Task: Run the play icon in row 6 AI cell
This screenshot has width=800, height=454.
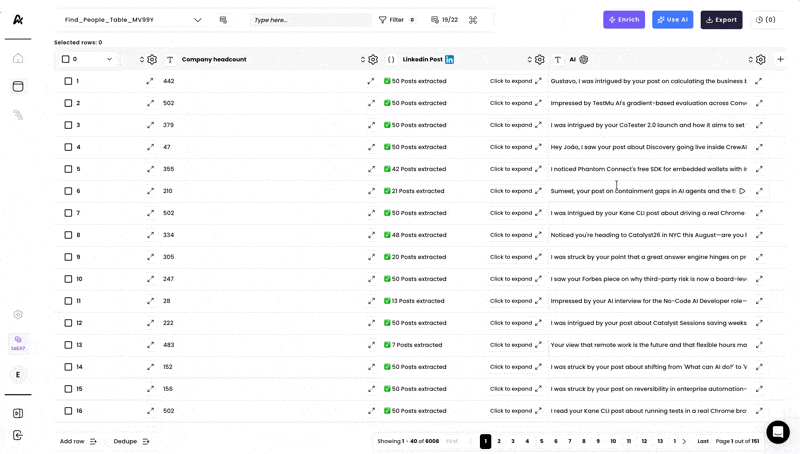Action: (x=742, y=191)
